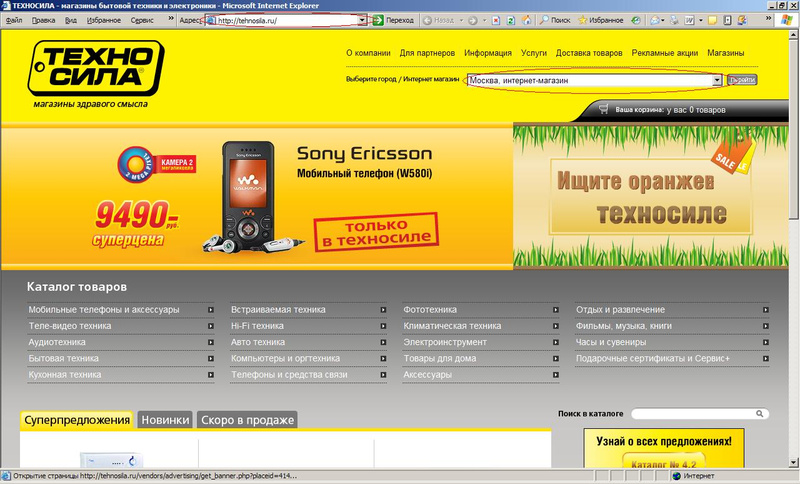Open the Информация link

click(488, 53)
